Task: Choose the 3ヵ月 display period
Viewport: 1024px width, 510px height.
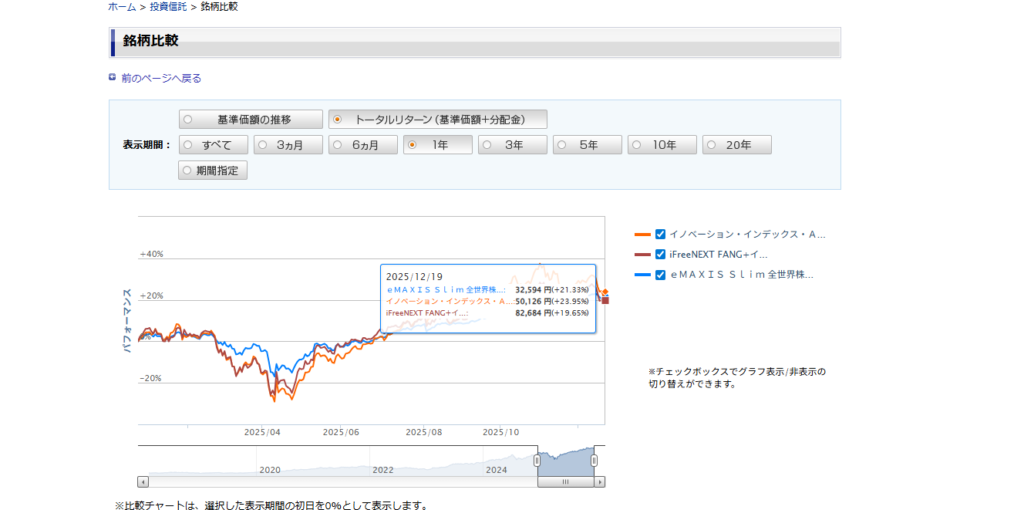Action: click(288, 145)
